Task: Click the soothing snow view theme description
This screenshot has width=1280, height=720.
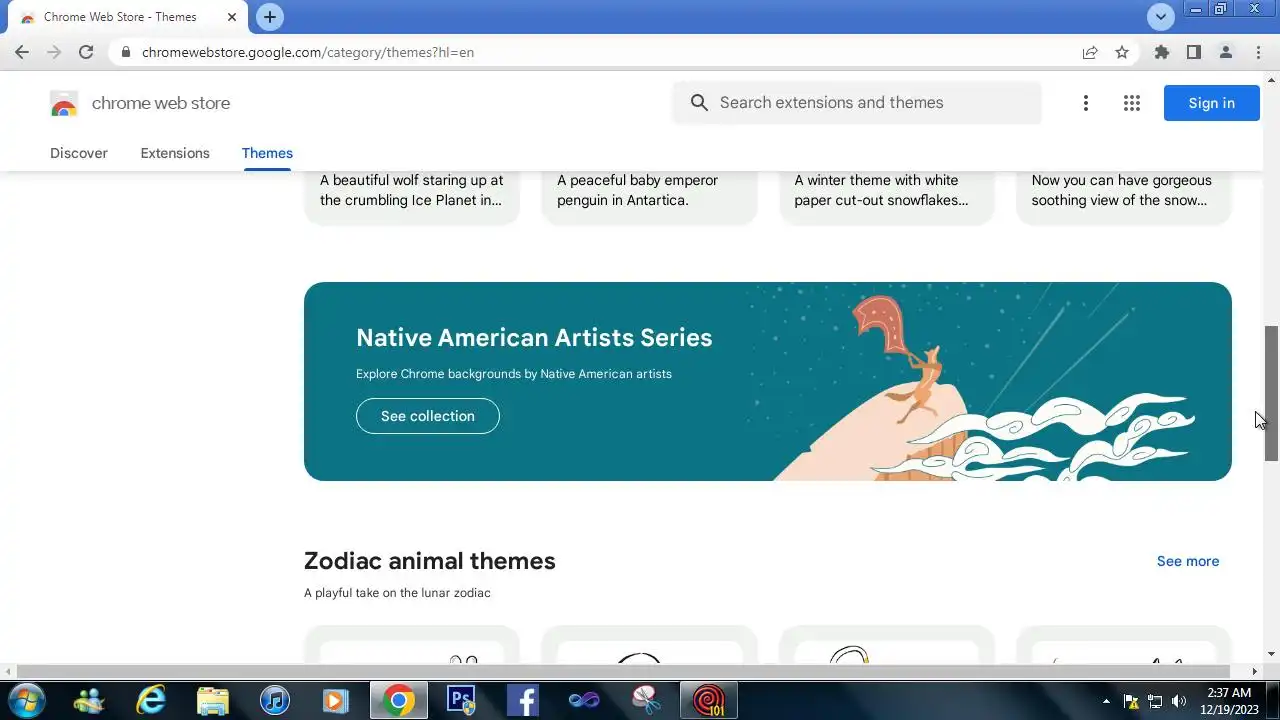Action: tap(1121, 190)
